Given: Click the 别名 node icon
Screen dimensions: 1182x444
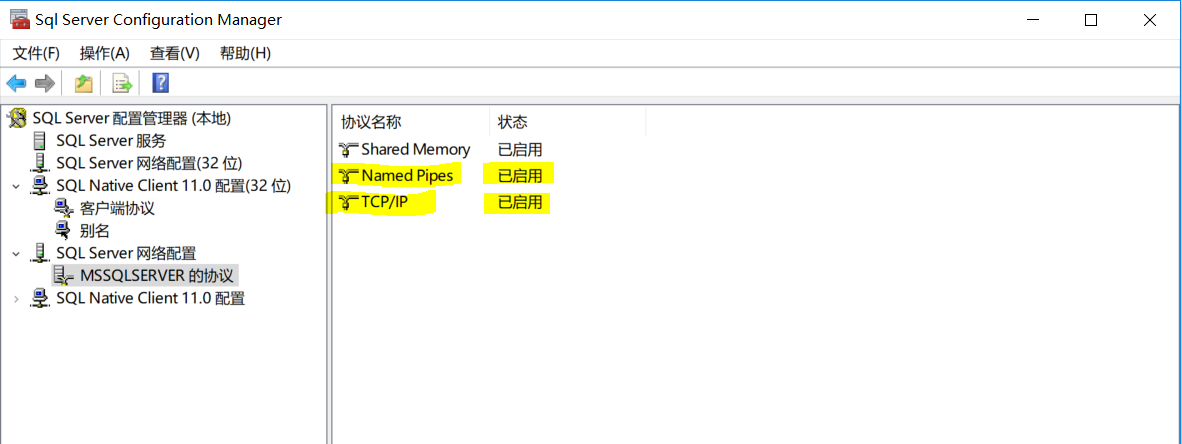Looking at the screenshot, I should click(64, 231).
